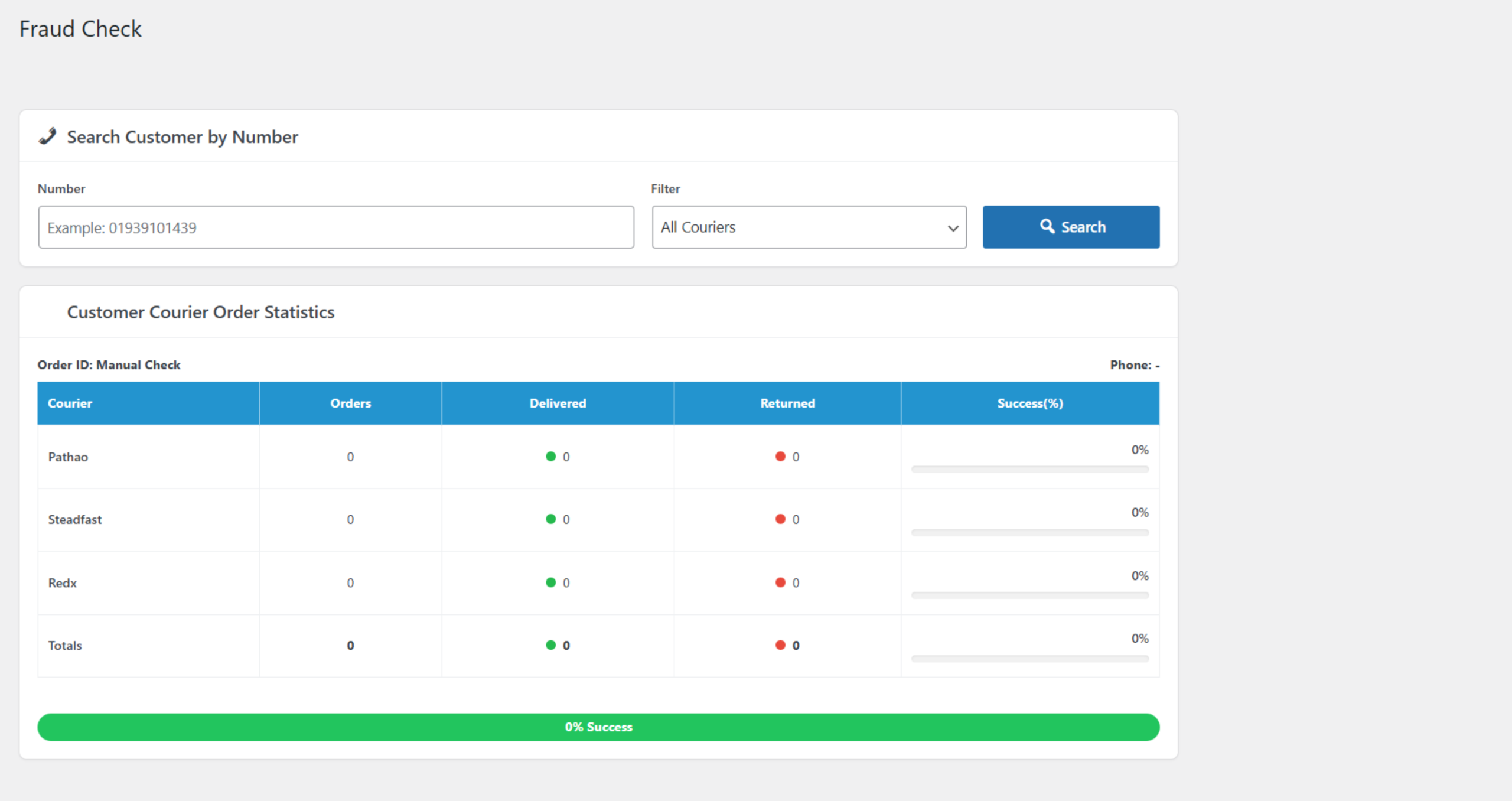Focus the Number input field
The image size is (1512, 801).
336,227
